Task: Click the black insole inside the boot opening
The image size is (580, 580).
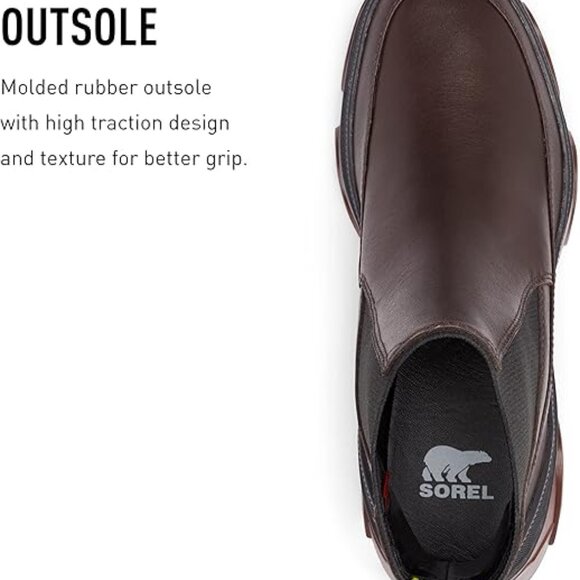Action: tap(444, 425)
